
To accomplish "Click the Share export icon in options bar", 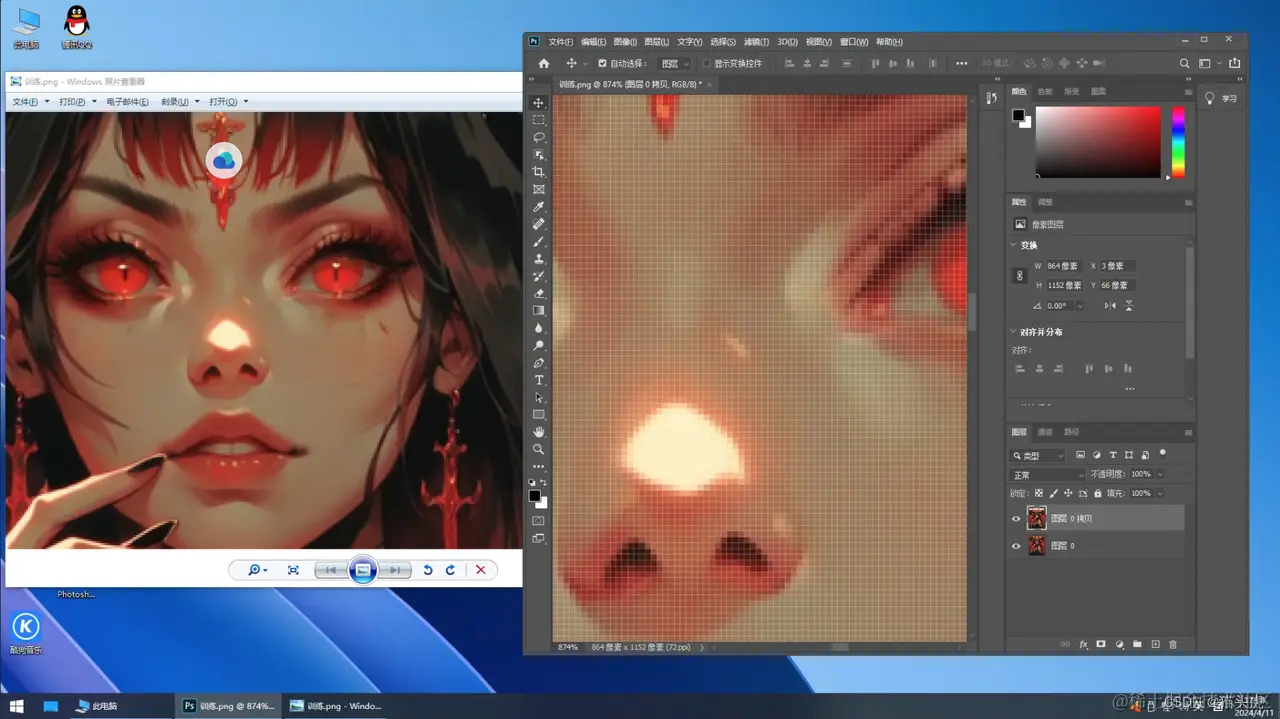I will click(1235, 63).
